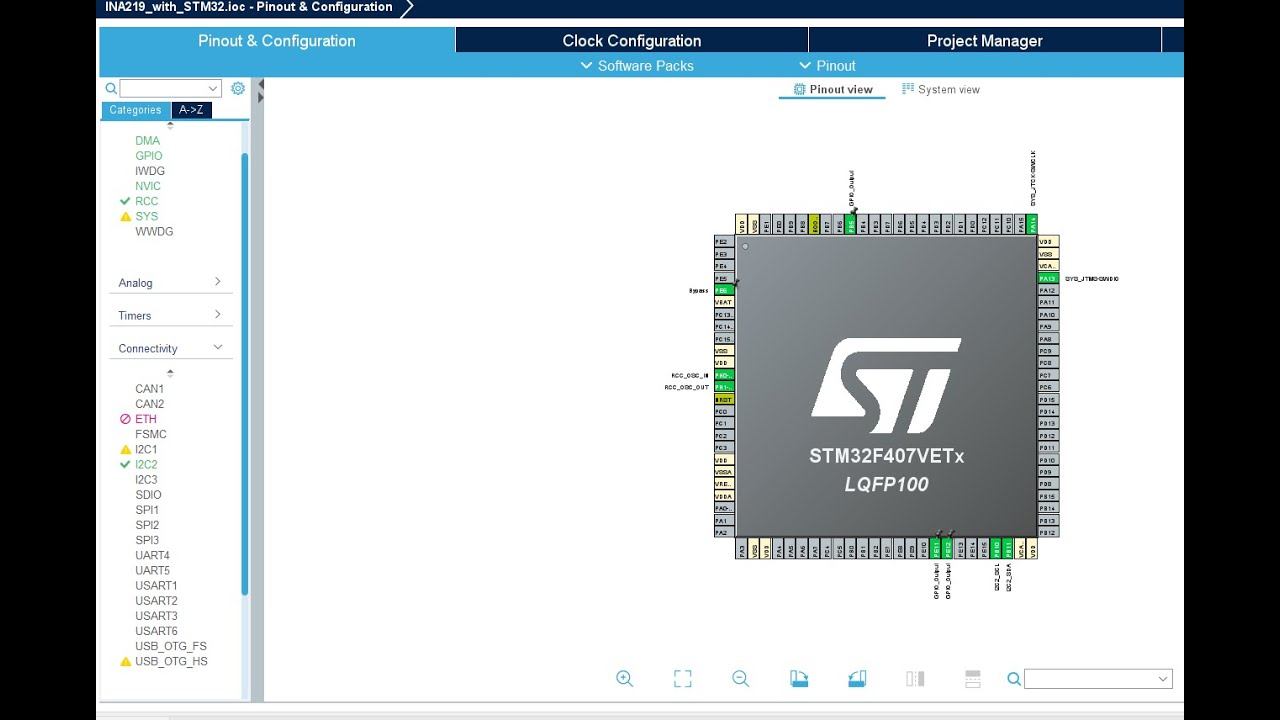Zoom out of the chip pinout
The width and height of the screenshot is (1280, 720).
coord(741,678)
